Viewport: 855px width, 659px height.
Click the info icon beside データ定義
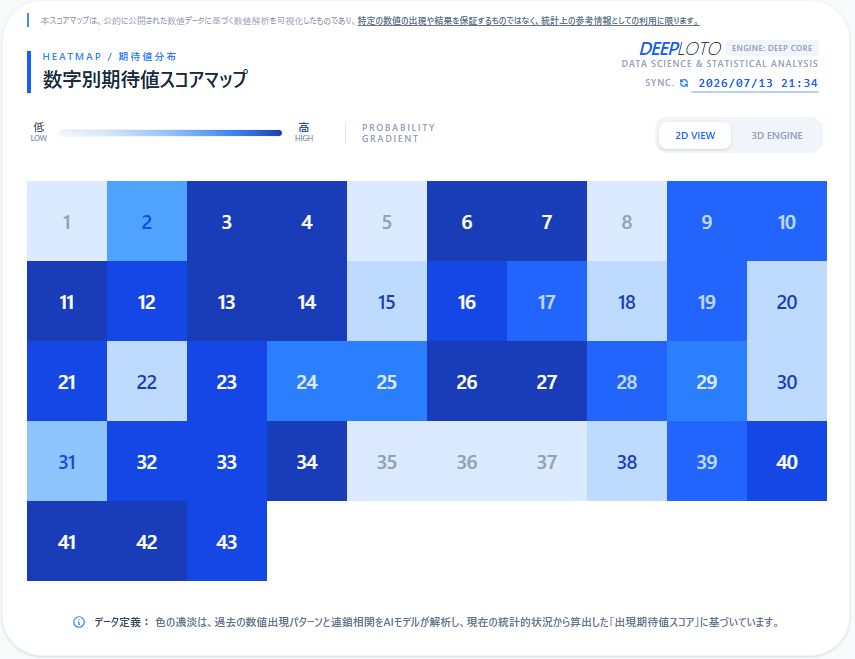click(x=79, y=622)
